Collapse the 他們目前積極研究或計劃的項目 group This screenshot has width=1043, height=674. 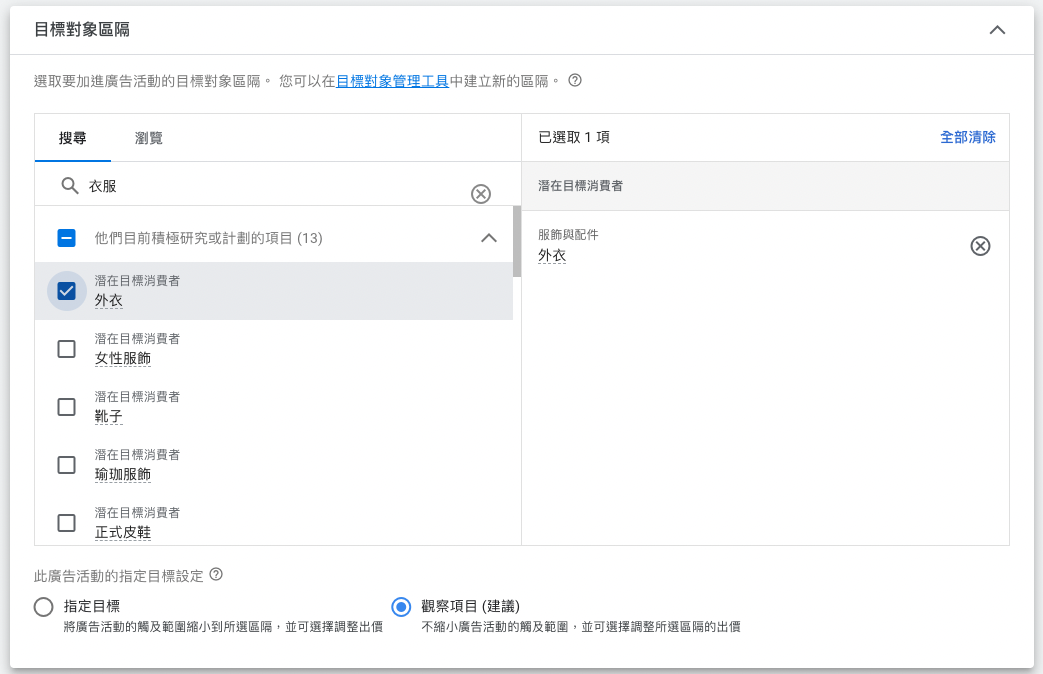(x=488, y=238)
